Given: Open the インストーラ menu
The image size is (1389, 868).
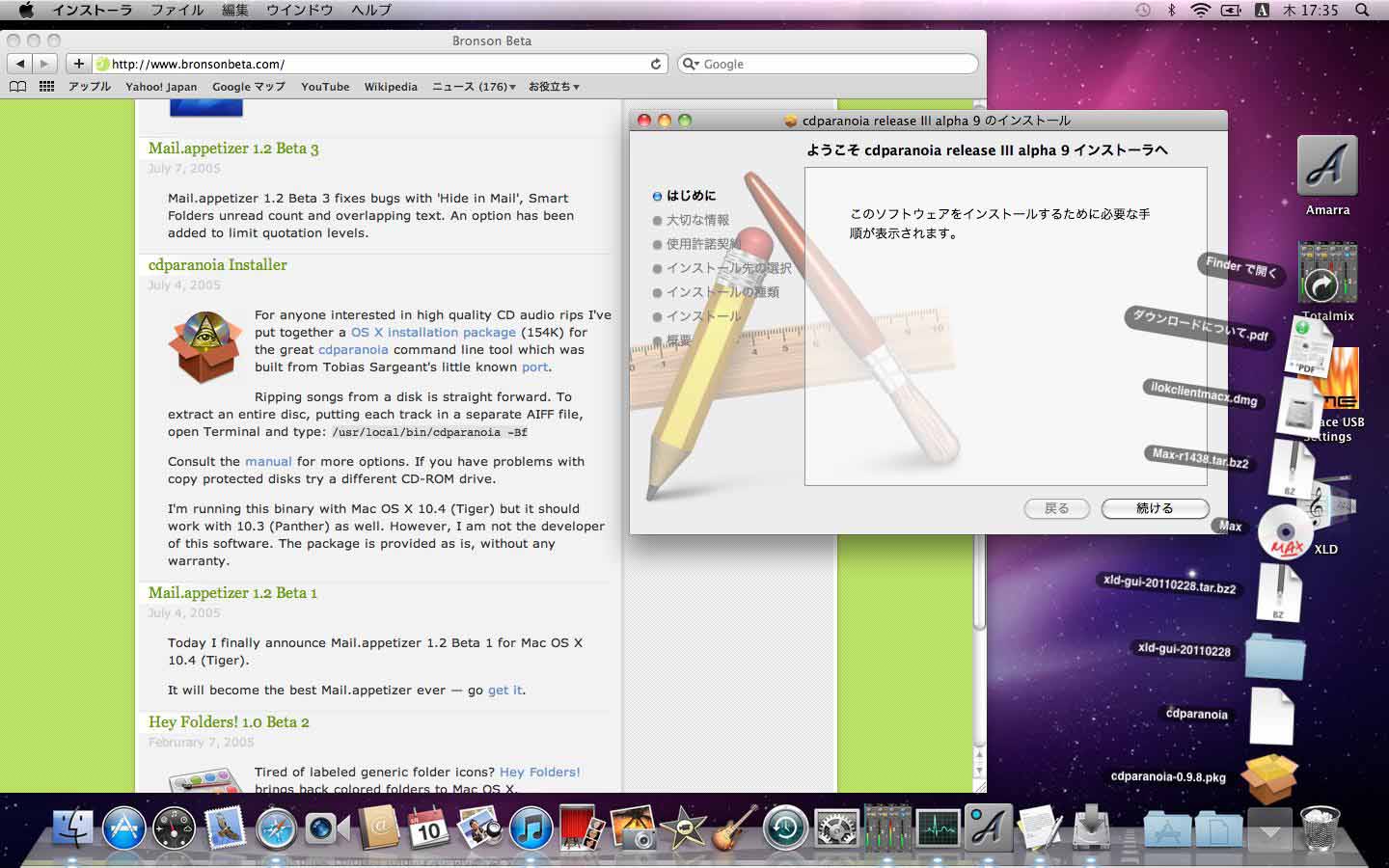Looking at the screenshot, I should point(92,10).
